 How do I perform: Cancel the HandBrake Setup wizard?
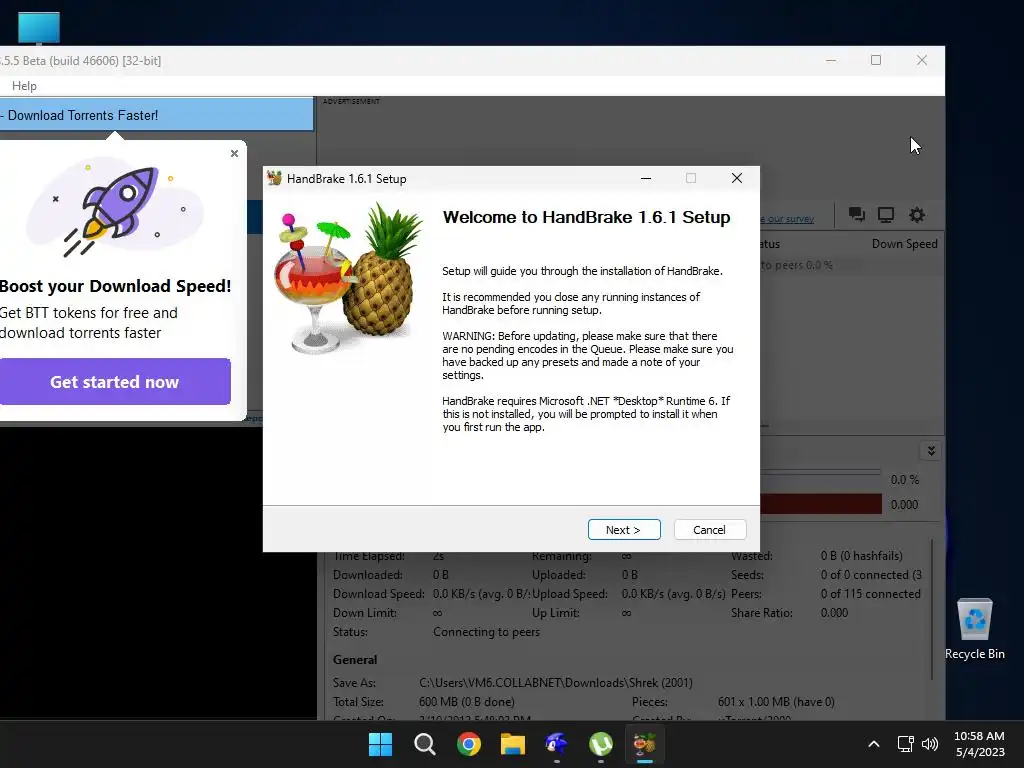click(x=710, y=530)
